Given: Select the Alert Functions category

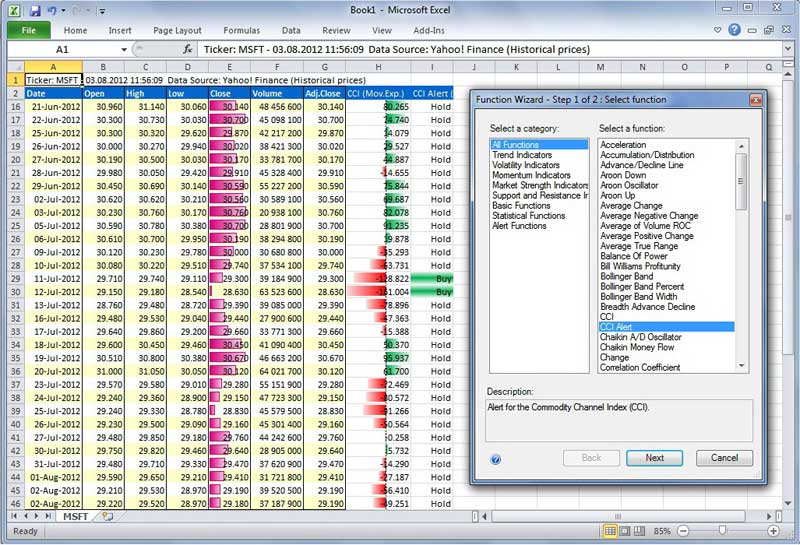Looking at the screenshot, I should (x=519, y=226).
